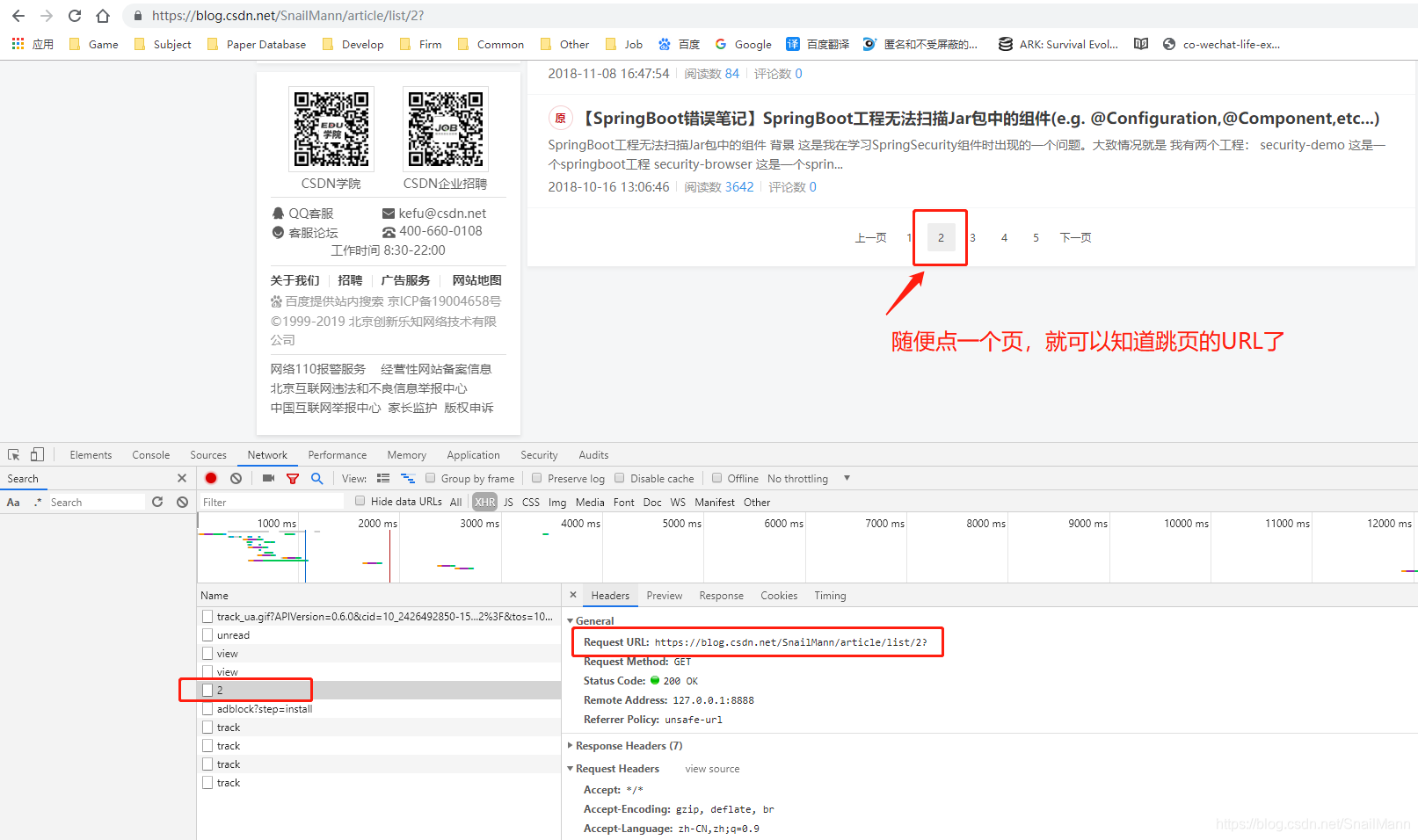Open the Subject bookmarks folder
Screen dimensions: 1418x840
162,44
